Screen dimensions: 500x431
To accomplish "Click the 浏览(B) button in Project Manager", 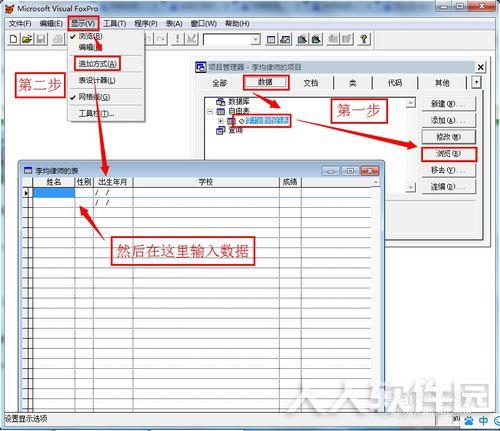I will [449, 154].
